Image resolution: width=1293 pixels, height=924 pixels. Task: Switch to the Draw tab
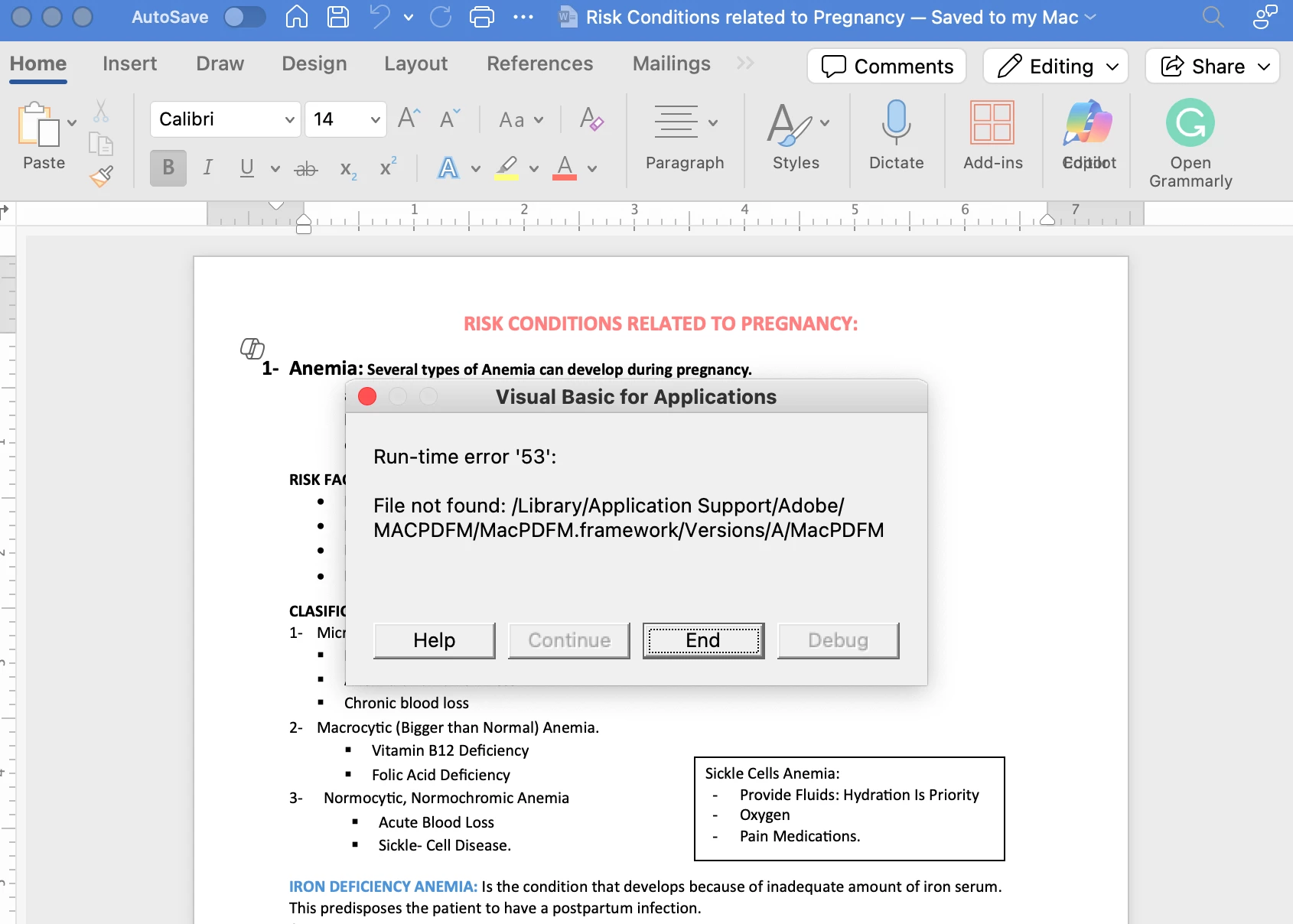[220, 63]
